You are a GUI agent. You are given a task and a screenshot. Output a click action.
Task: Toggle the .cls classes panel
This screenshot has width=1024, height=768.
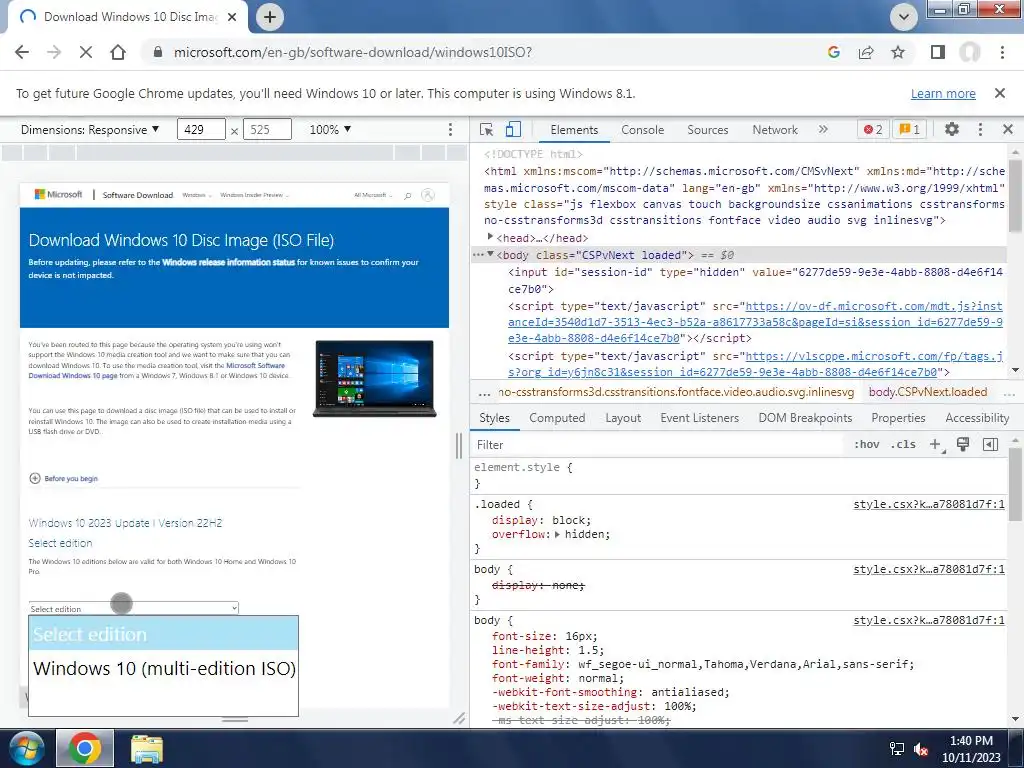pos(903,445)
